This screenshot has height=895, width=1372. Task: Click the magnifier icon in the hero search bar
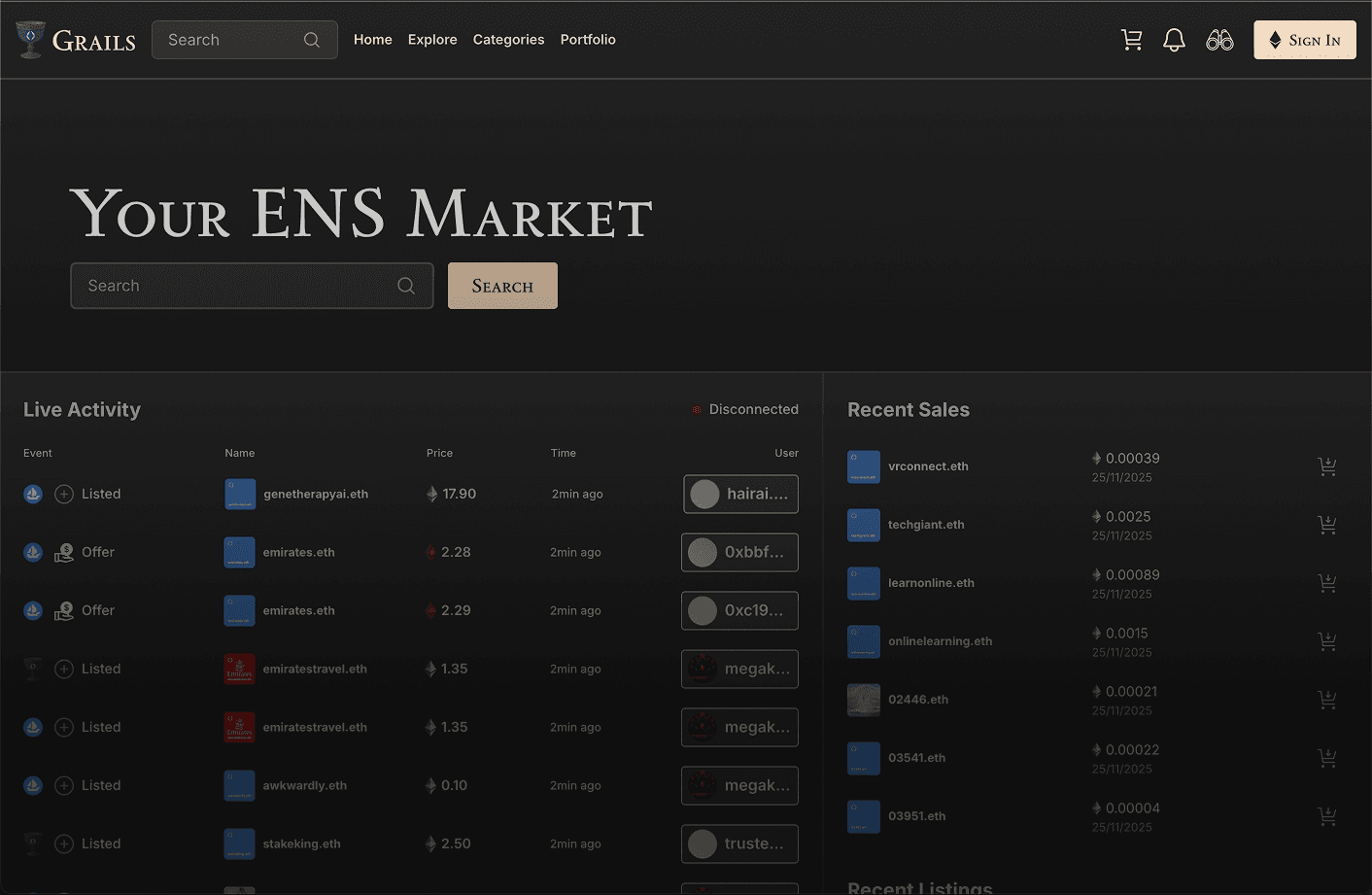tap(406, 285)
